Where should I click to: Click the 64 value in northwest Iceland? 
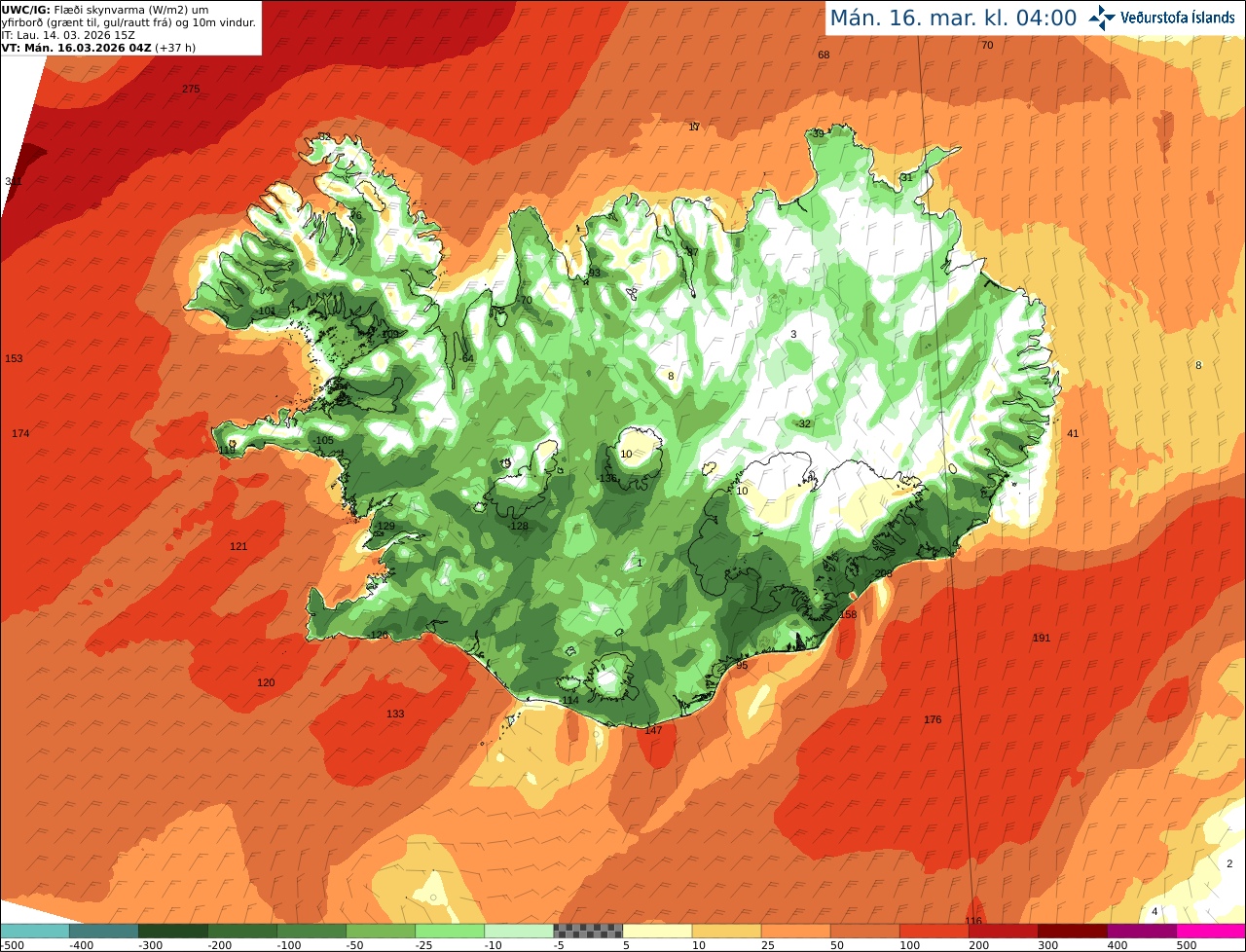(467, 359)
